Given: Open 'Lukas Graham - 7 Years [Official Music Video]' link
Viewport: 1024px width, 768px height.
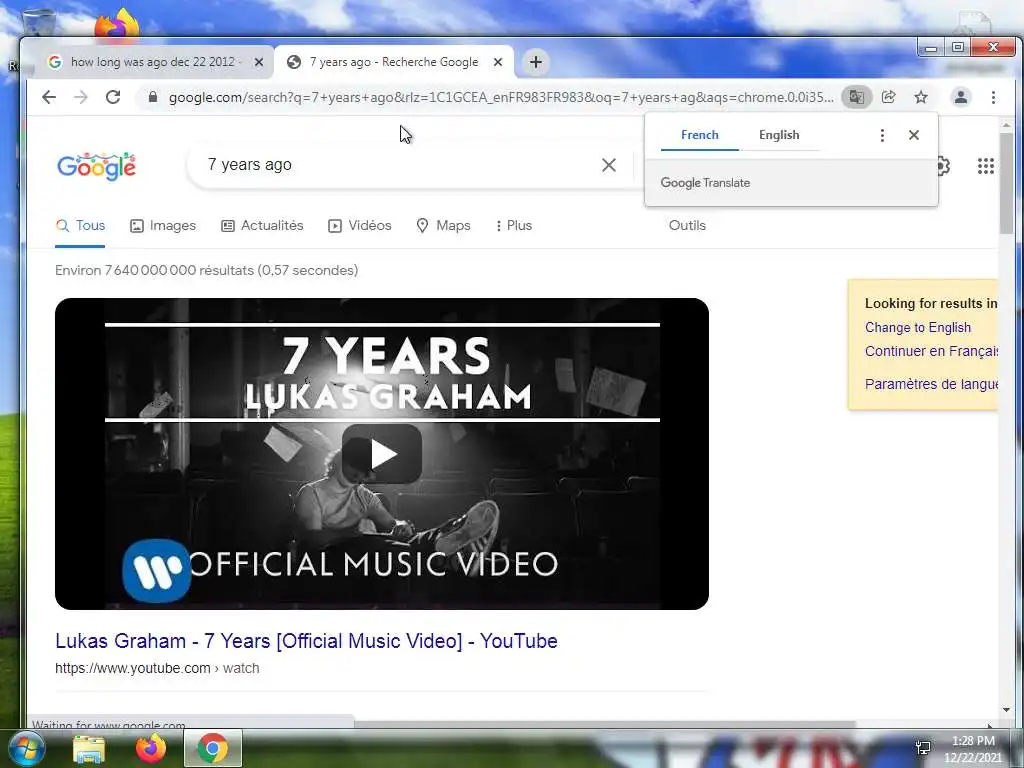Looking at the screenshot, I should click(x=306, y=641).
